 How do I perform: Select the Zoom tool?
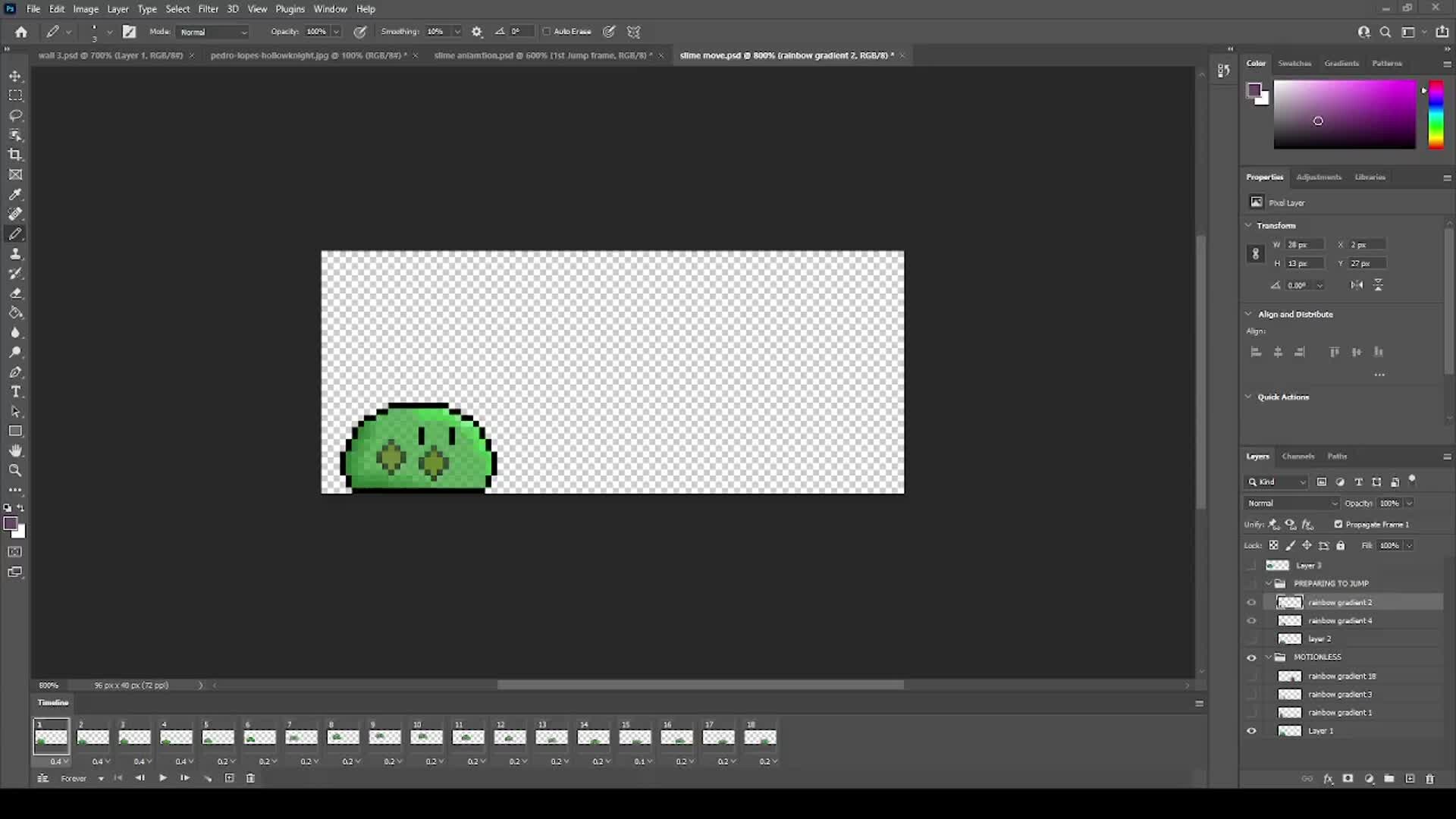[x=15, y=470]
